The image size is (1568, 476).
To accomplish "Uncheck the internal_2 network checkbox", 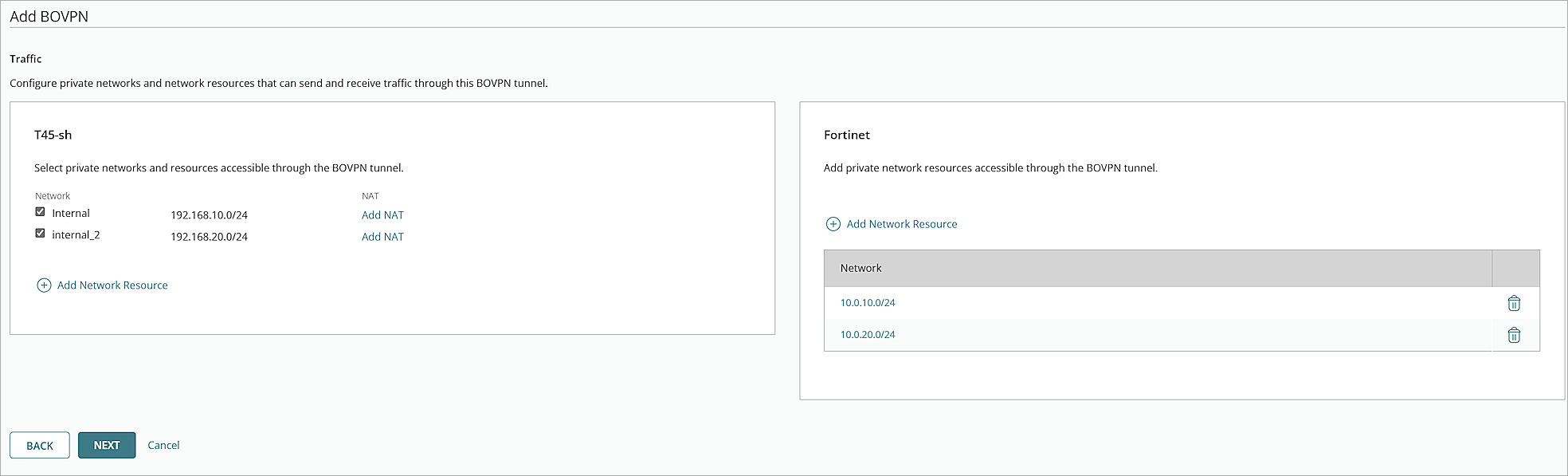I will pyautogui.click(x=40, y=234).
